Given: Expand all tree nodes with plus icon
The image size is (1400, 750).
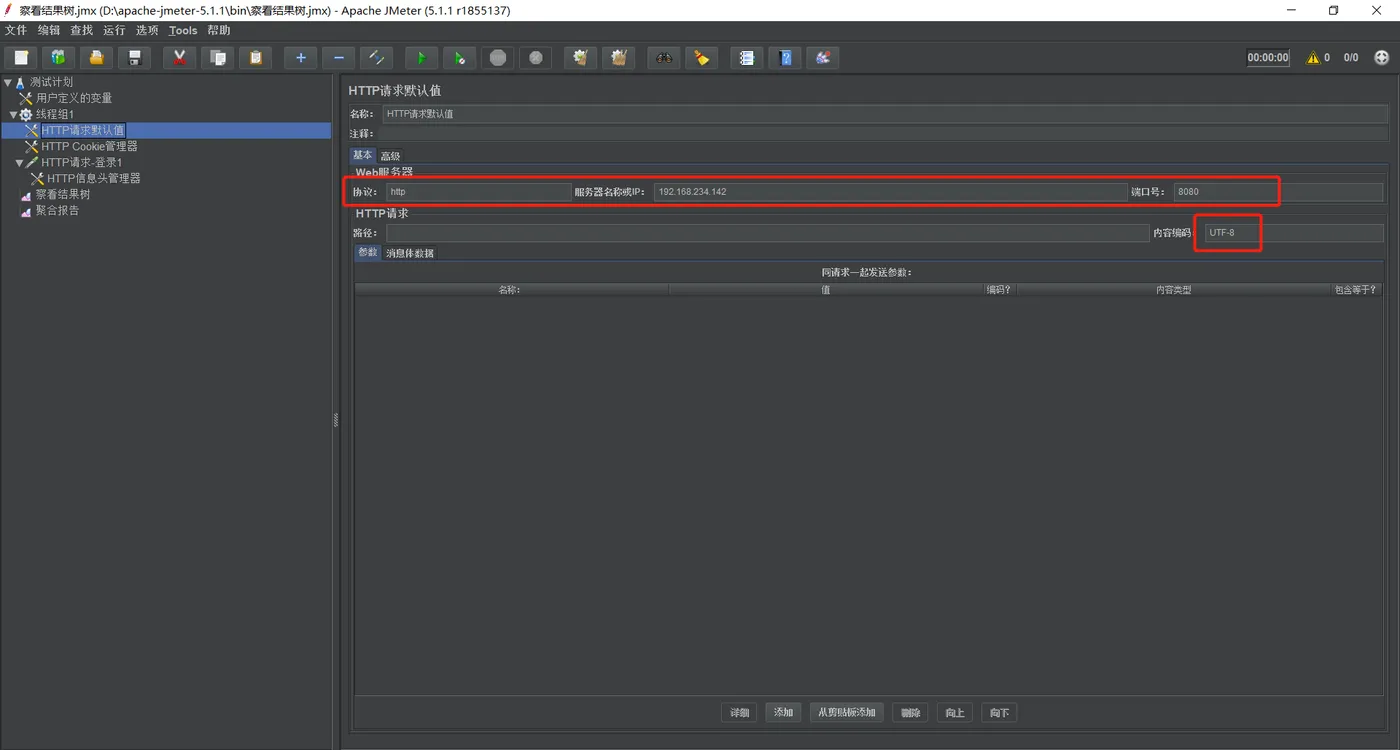Looking at the screenshot, I should pos(300,57).
